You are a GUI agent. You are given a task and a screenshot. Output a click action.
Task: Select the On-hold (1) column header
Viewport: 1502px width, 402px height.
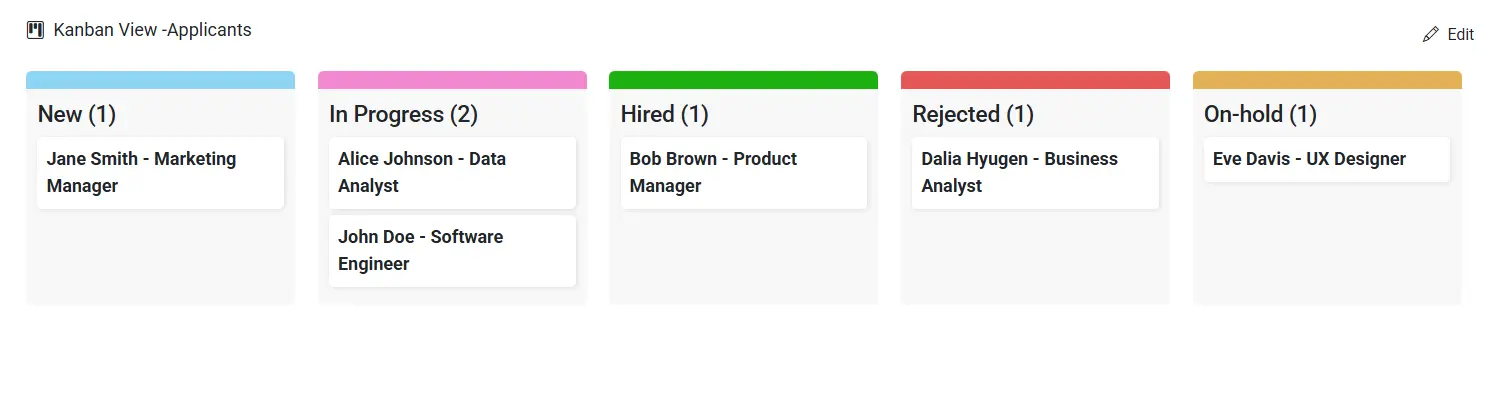click(1260, 114)
